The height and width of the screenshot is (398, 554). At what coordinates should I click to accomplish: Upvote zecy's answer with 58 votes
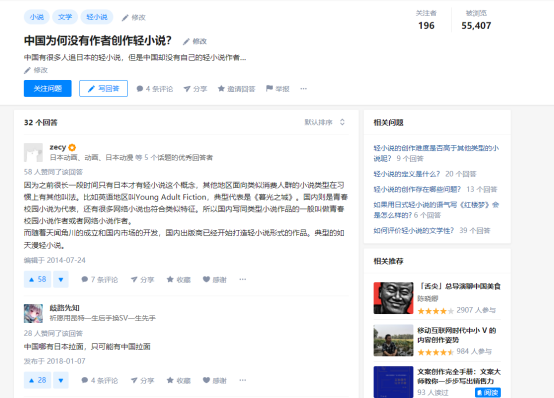pyautogui.click(x=37, y=279)
